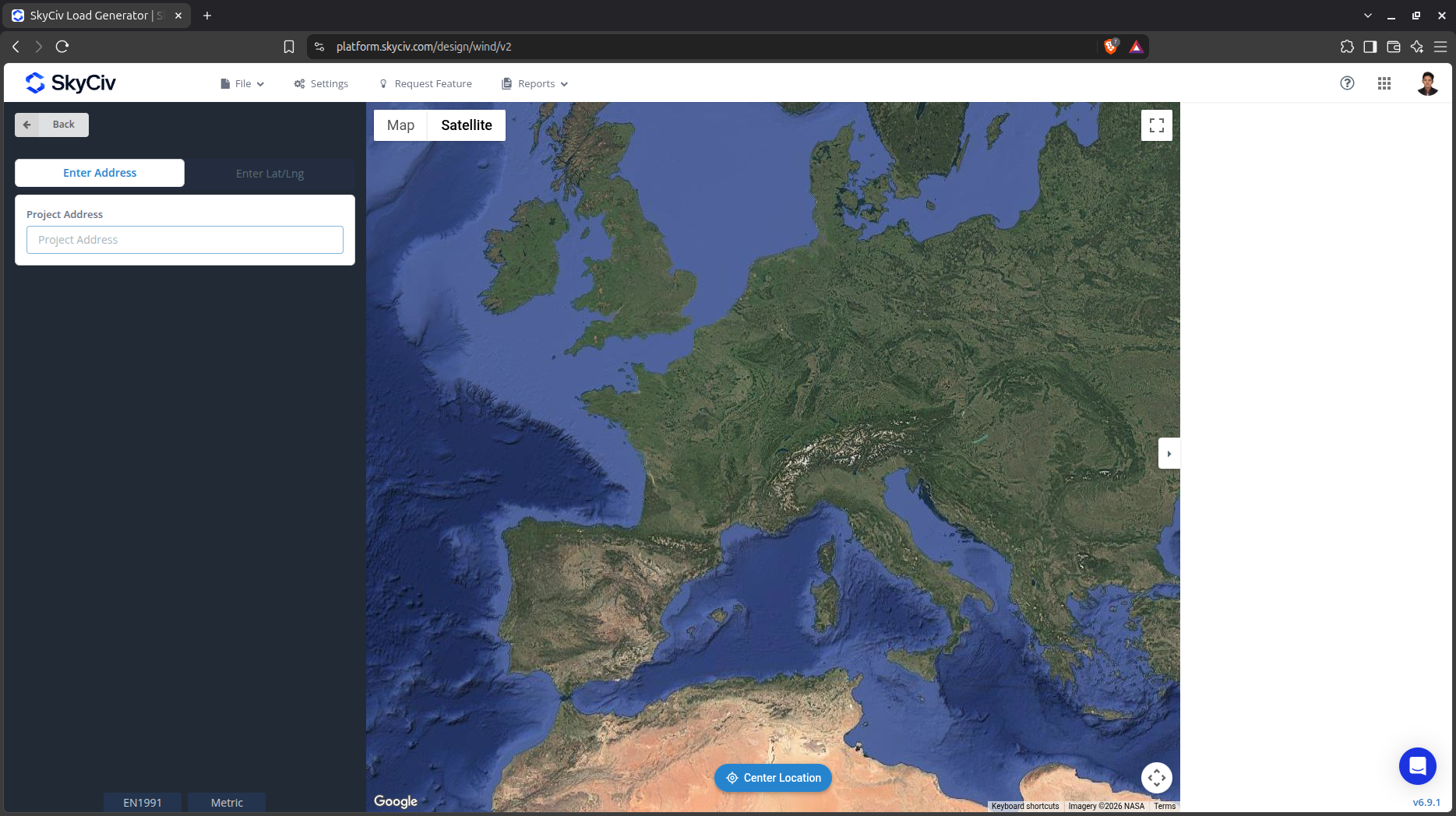Close the SkyCiv Load Generator tab
The width and height of the screenshot is (1456, 816).
tap(178, 16)
